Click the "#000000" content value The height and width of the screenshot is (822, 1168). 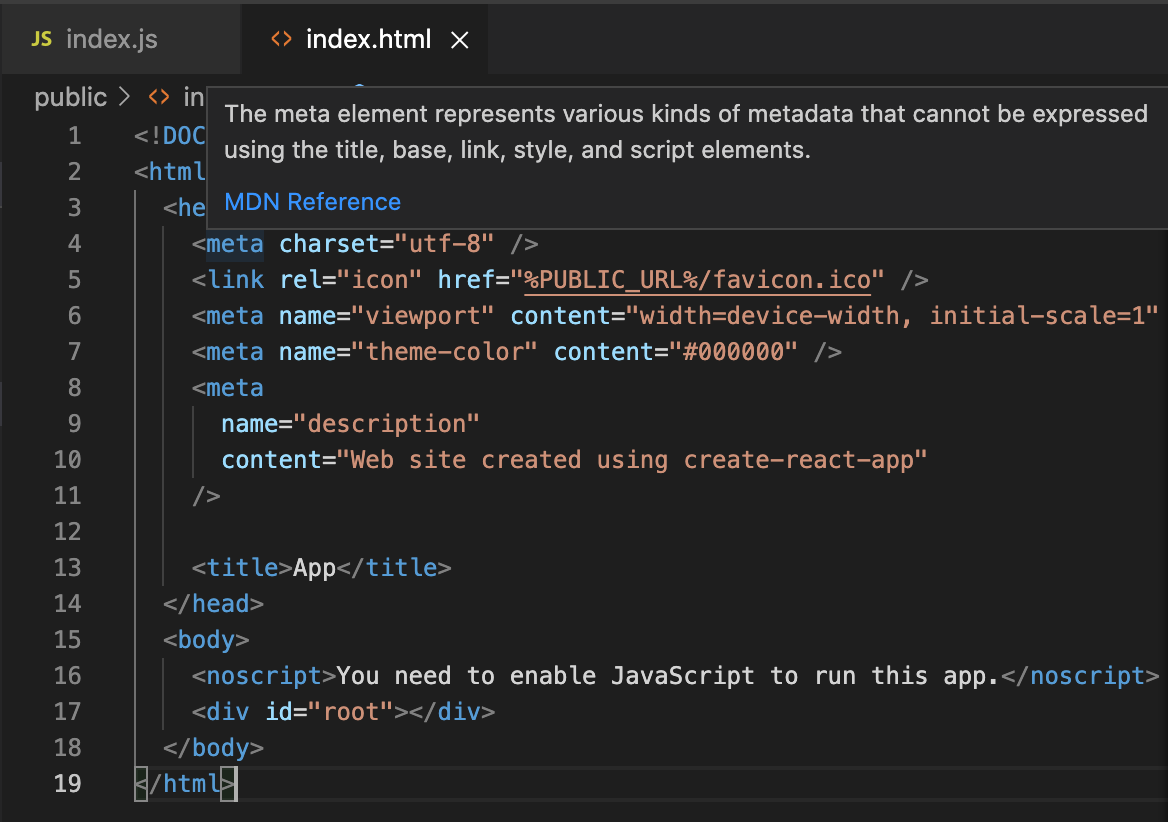(x=733, y=351)
